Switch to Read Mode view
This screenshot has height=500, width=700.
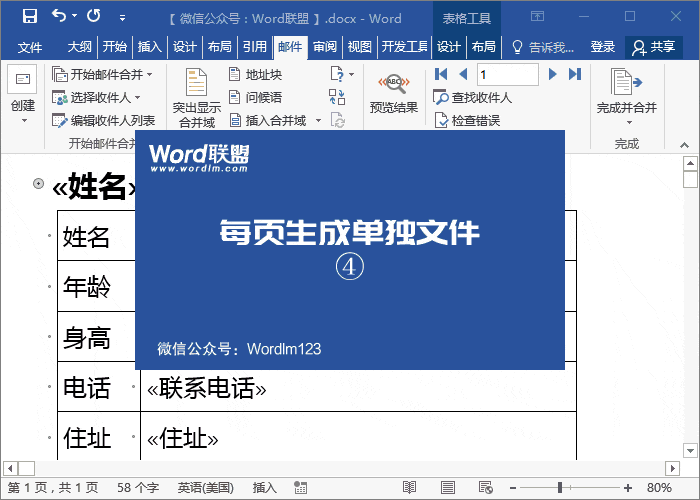[x=409, y=488]
